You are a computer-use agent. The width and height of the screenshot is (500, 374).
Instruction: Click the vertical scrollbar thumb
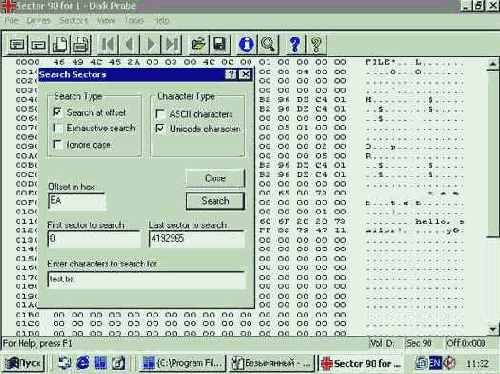493,153
